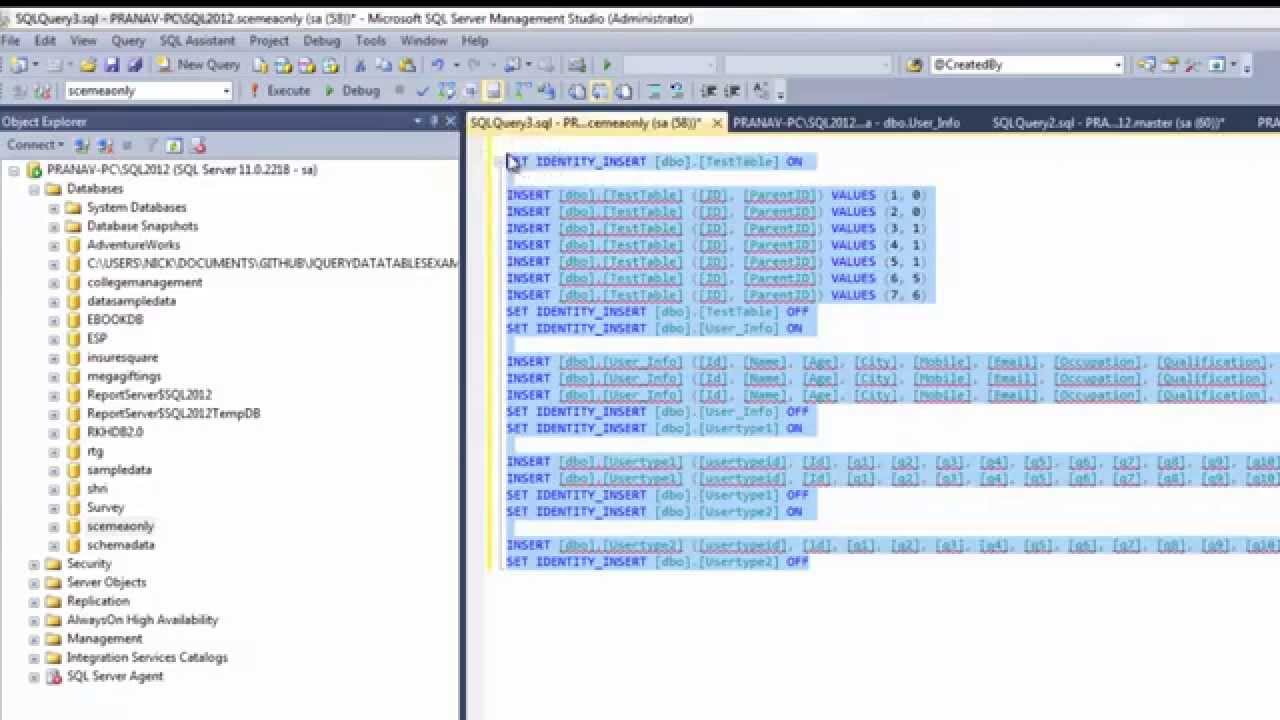
Task: Open Object Explorer window position dropdown arrow
Action: click(418, 121)
